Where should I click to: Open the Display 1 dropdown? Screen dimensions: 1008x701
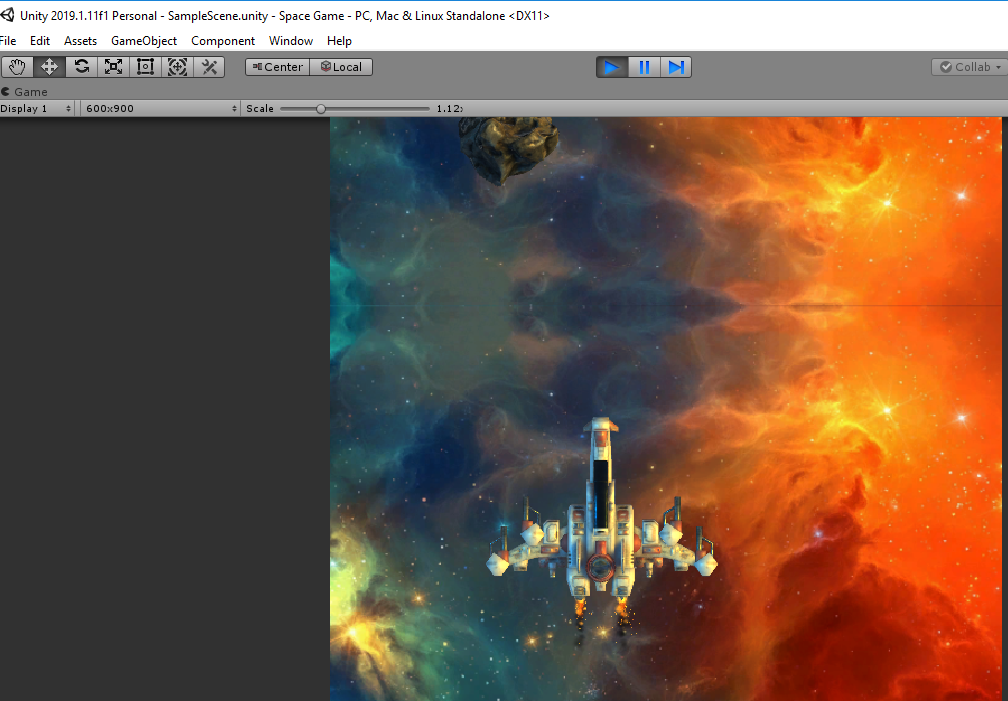[x=37, y=109]
